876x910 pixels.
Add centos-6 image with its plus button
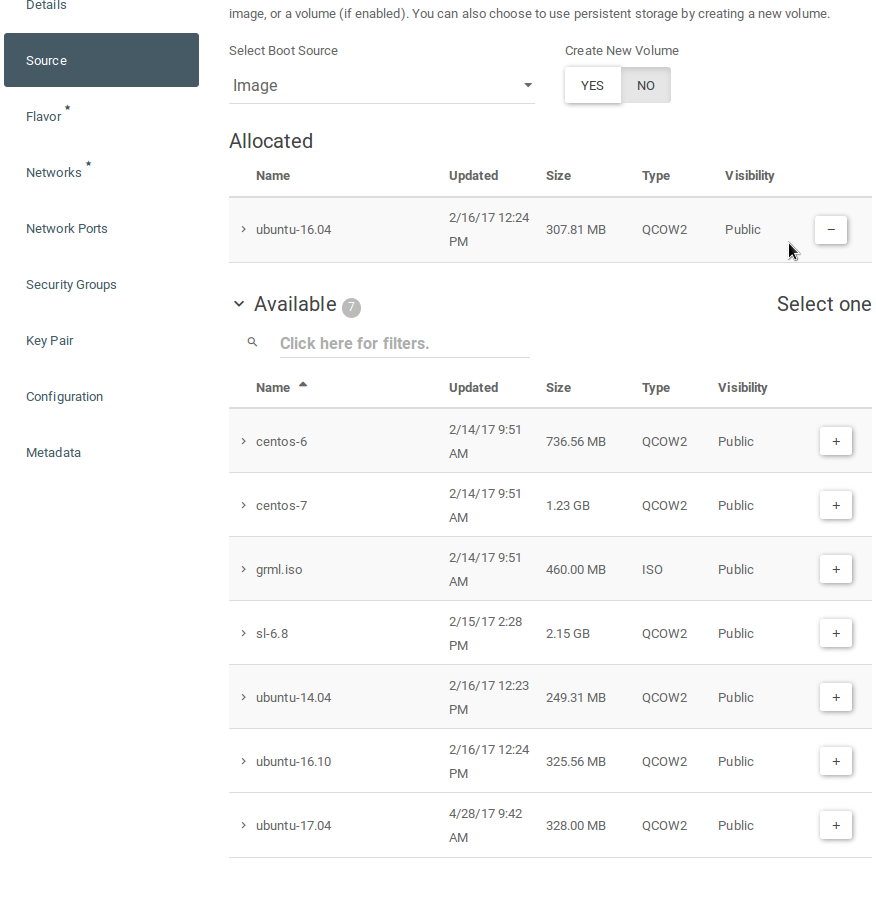click(x=836, y=442)
